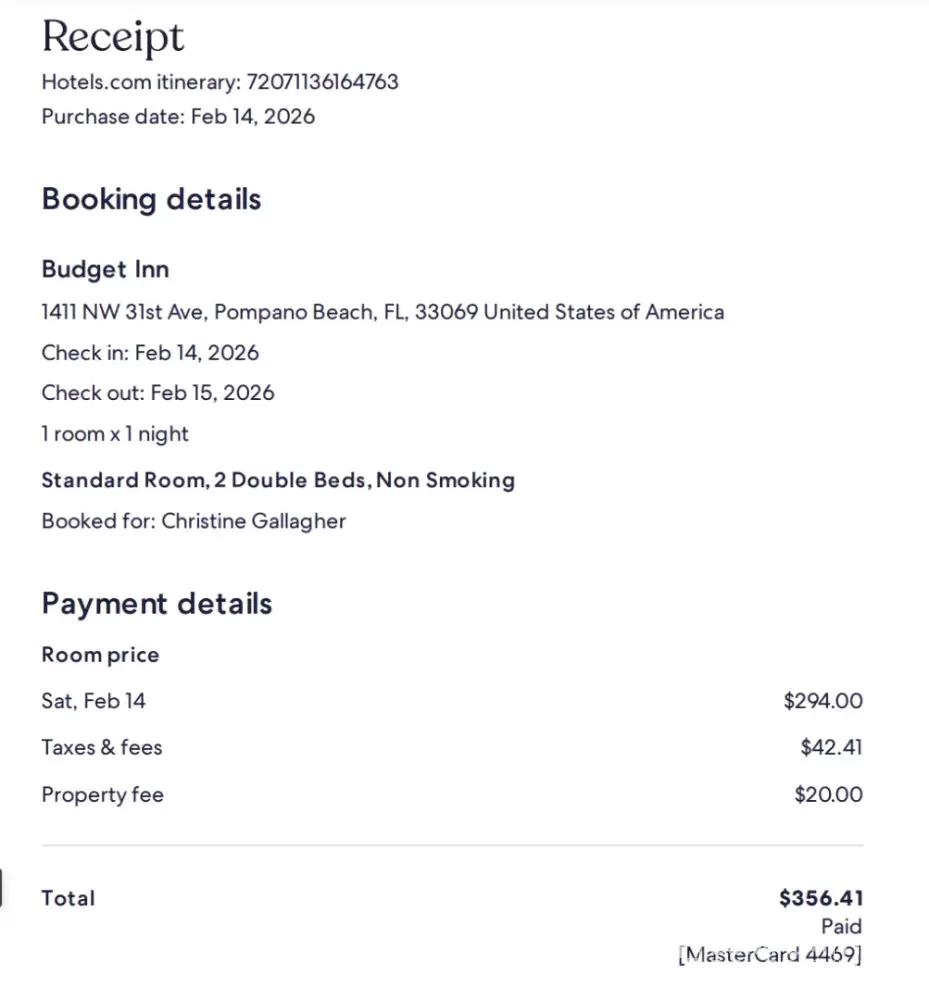Click the Booked for Christine Gallagher line

(194, 521)
